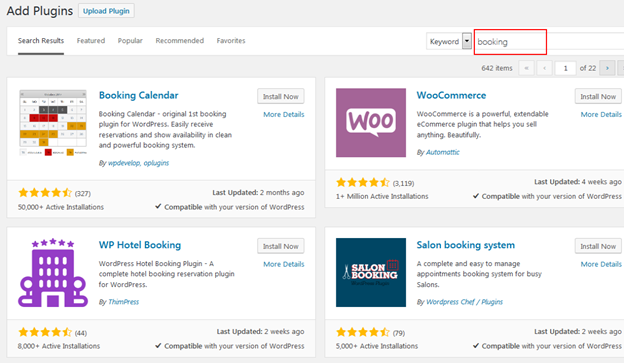Click the WP Hotel Booking hotel icon

tap(53, 273)
